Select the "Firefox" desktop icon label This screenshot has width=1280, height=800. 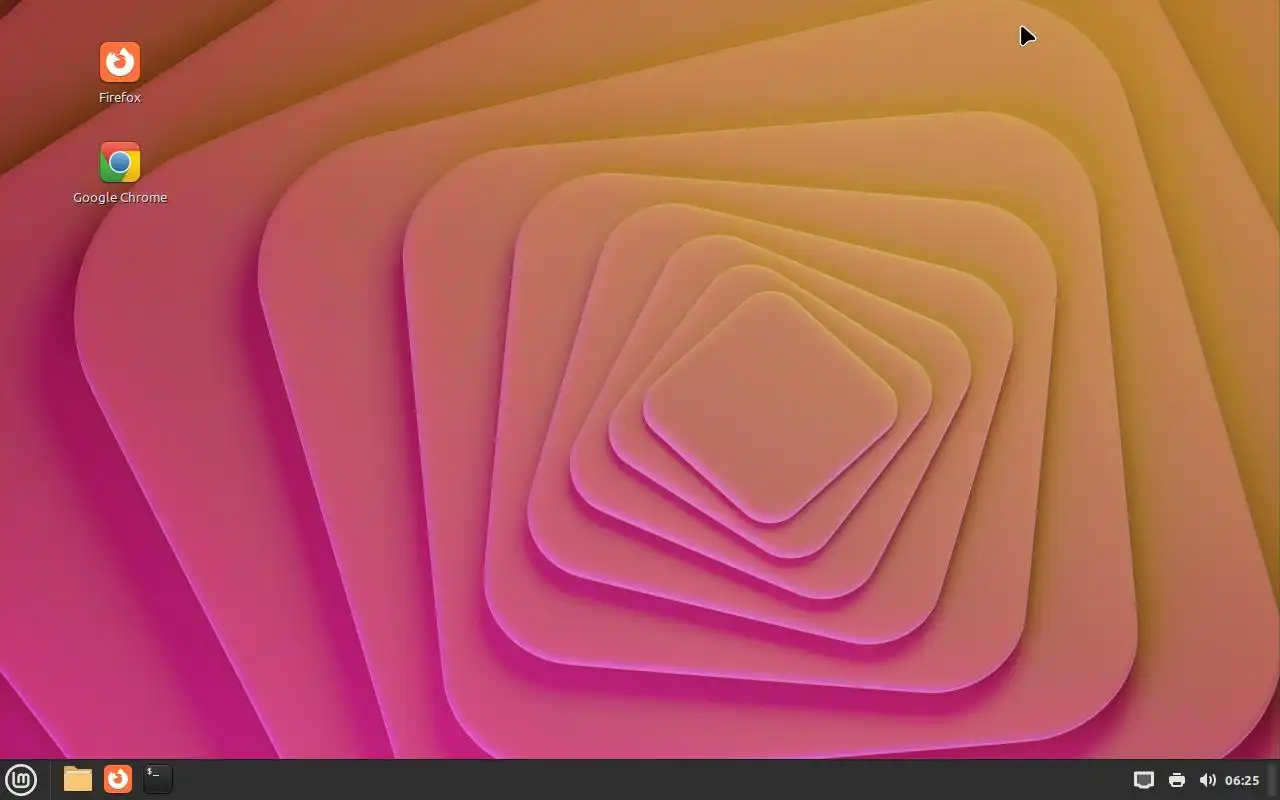[x=120, y=97]
